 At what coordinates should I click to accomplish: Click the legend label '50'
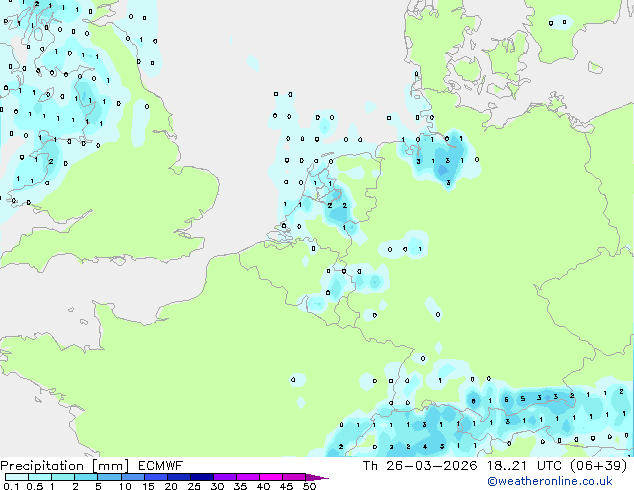pos(309,486)
